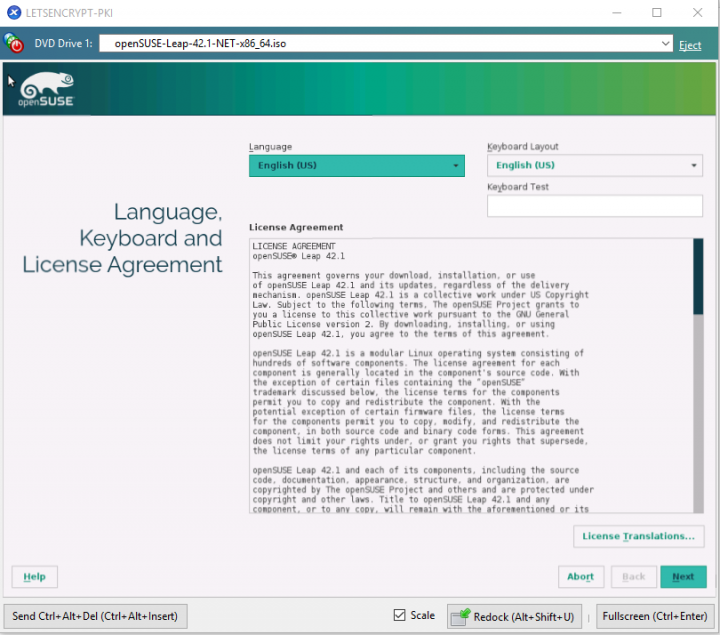720x635 pixels.
Task: Open the DVD Drive 1 ISO dropdown
Action: (x=666, y=44)
